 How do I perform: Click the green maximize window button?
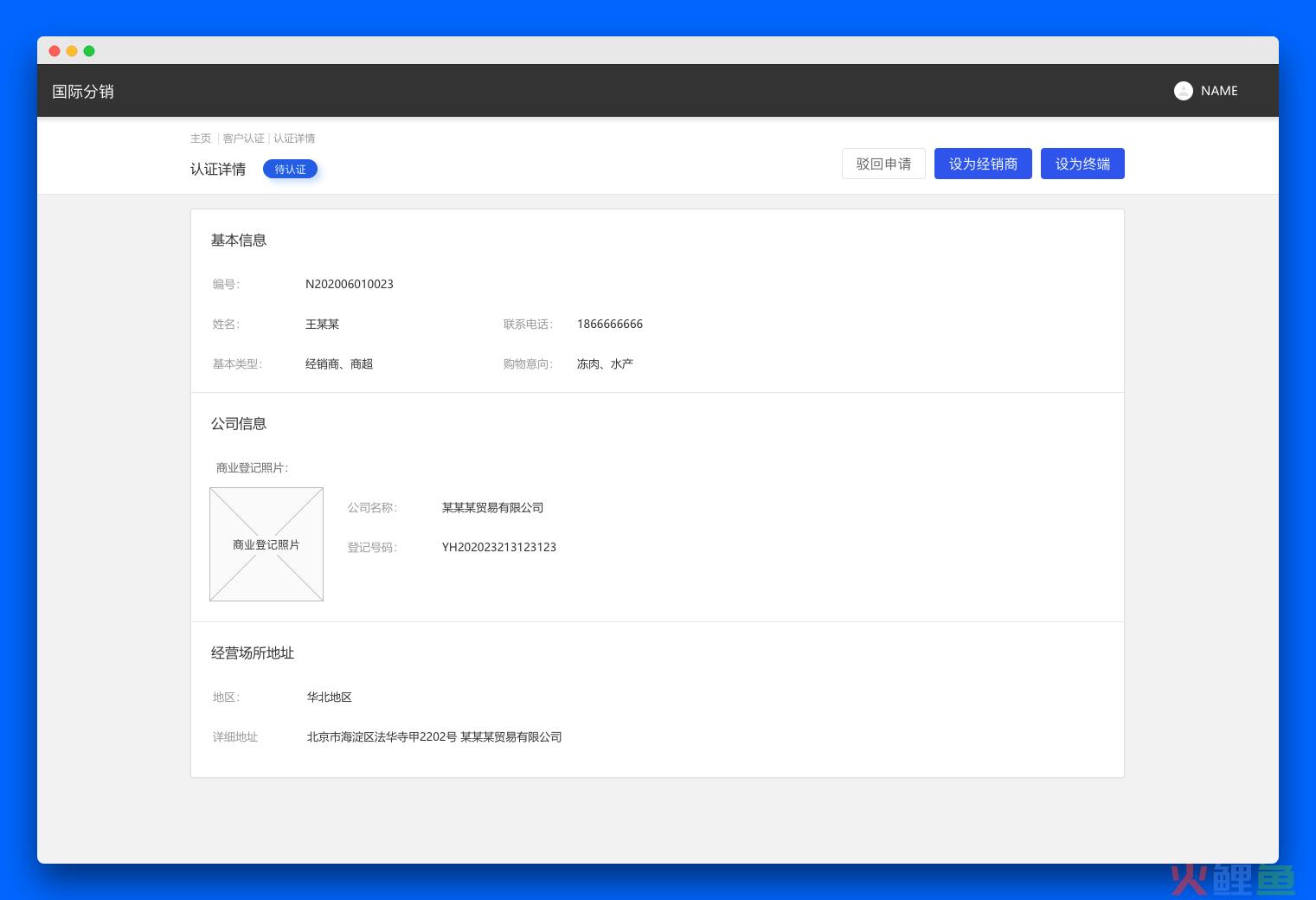point(89,51)
